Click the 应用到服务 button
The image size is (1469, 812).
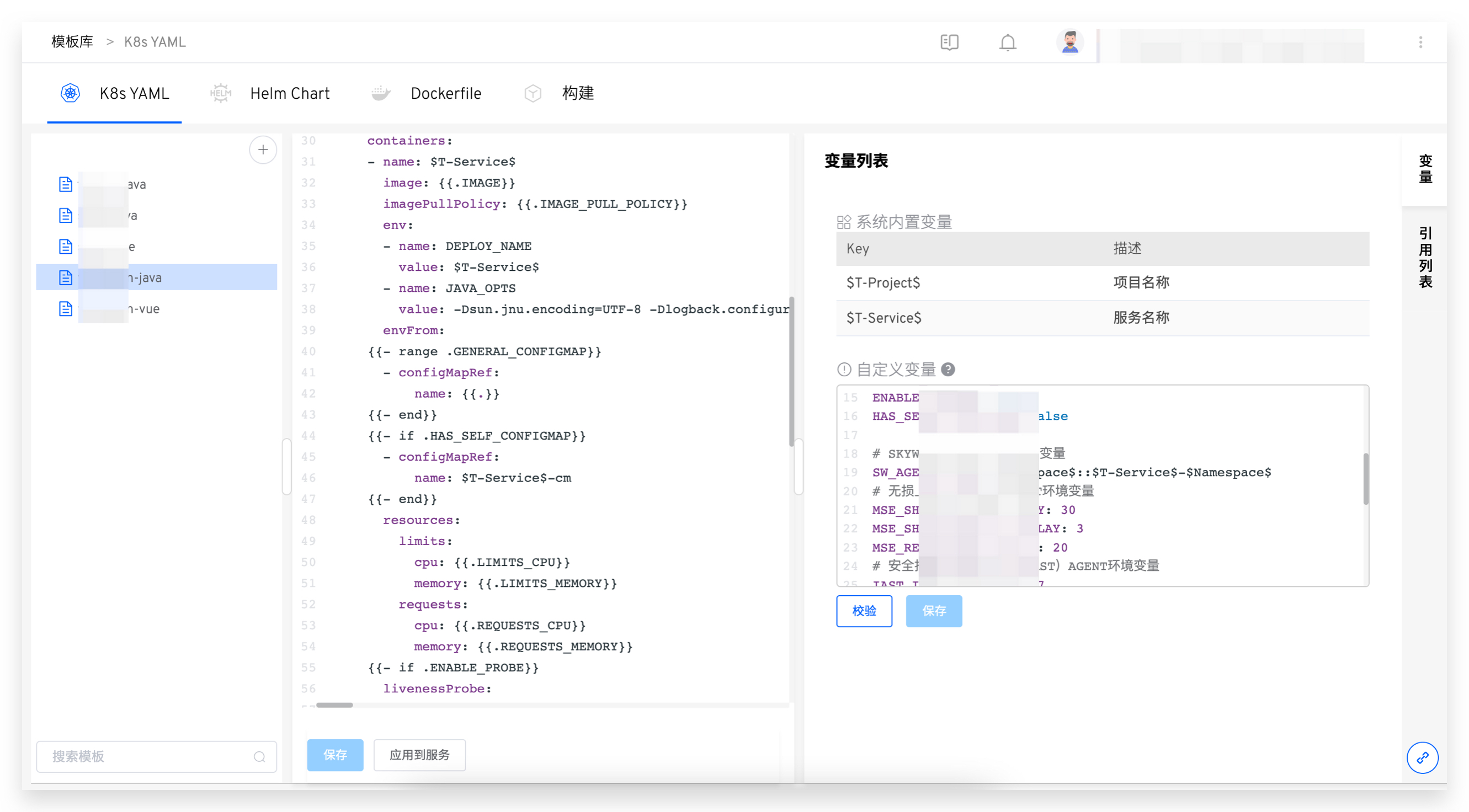pyautogui.click(x=419, y=755)
